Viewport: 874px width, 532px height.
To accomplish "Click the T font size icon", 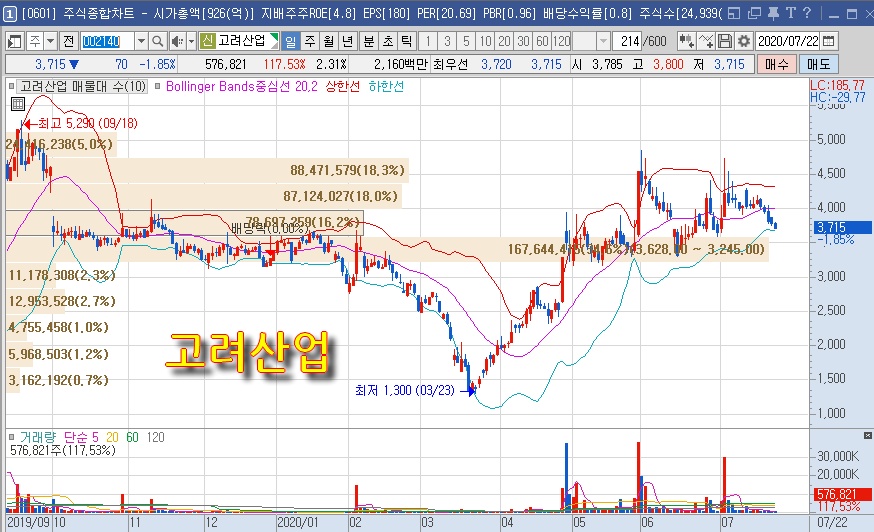I will (790, 13).
